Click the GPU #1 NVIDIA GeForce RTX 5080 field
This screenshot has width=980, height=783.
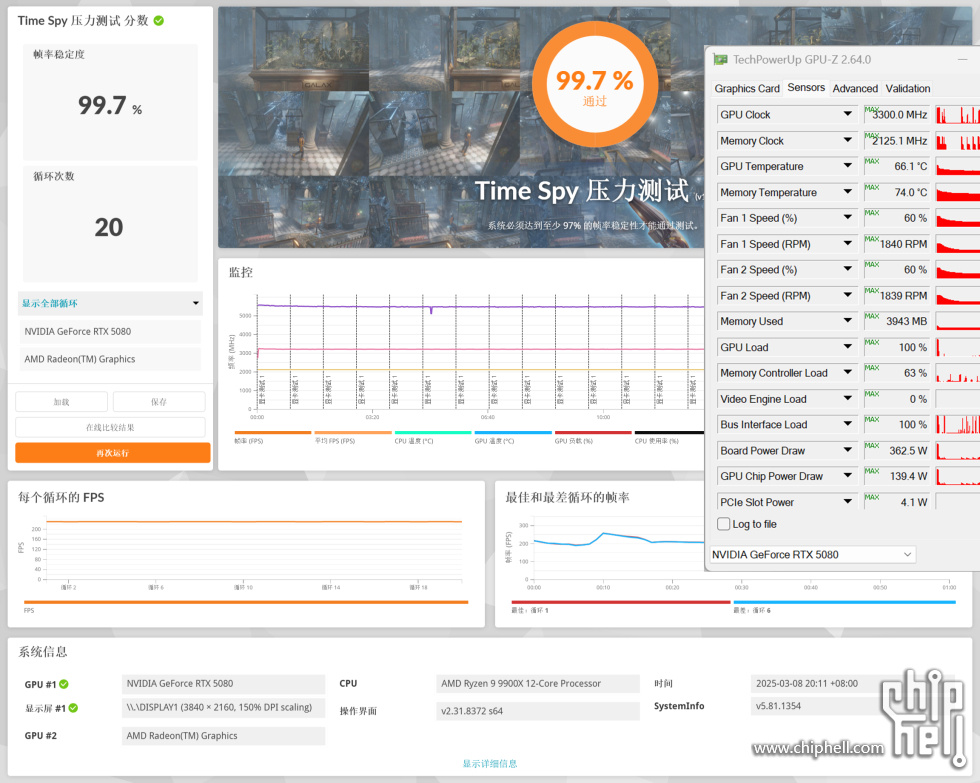click(223, 684)
